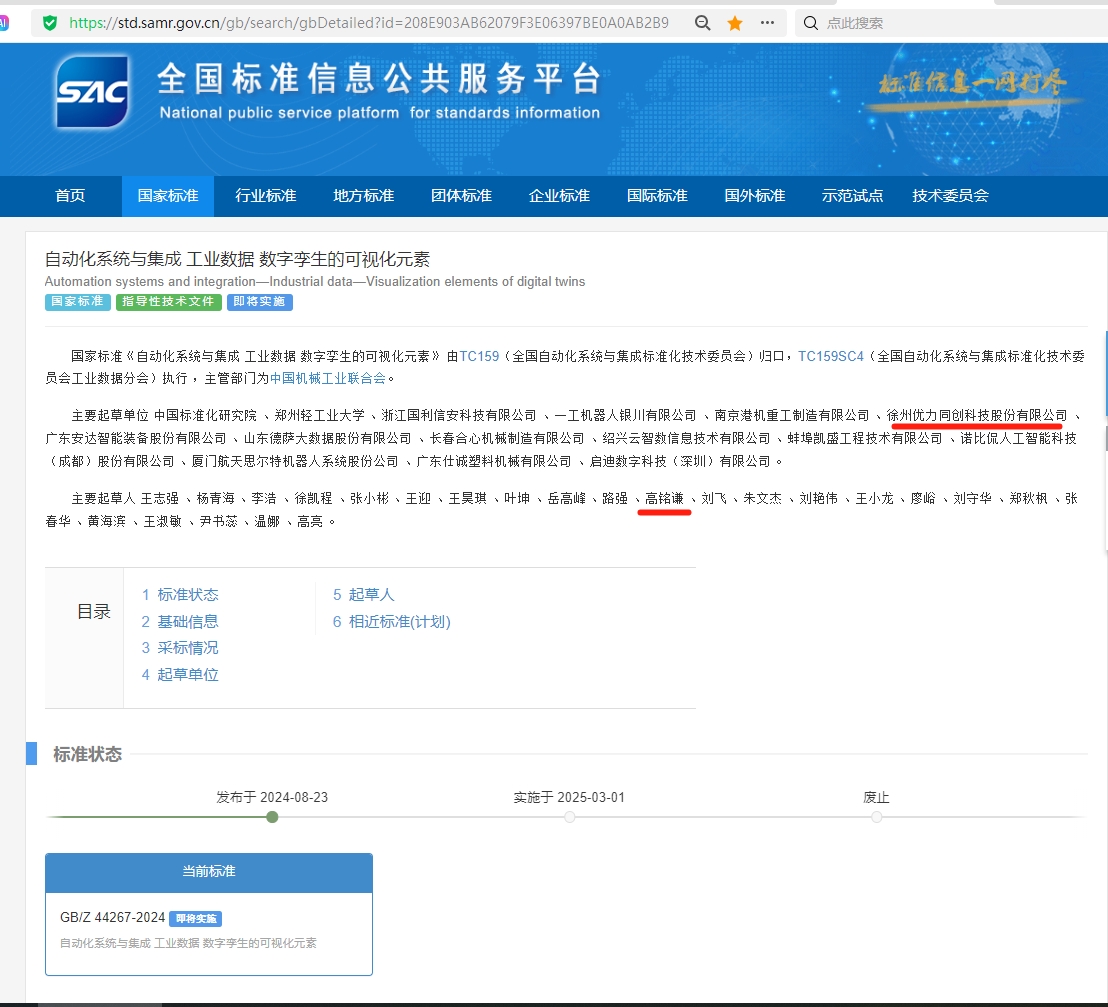Jump to 1 标准状态 section
Screen dimensions: 1108x1007
pos(179,594)
